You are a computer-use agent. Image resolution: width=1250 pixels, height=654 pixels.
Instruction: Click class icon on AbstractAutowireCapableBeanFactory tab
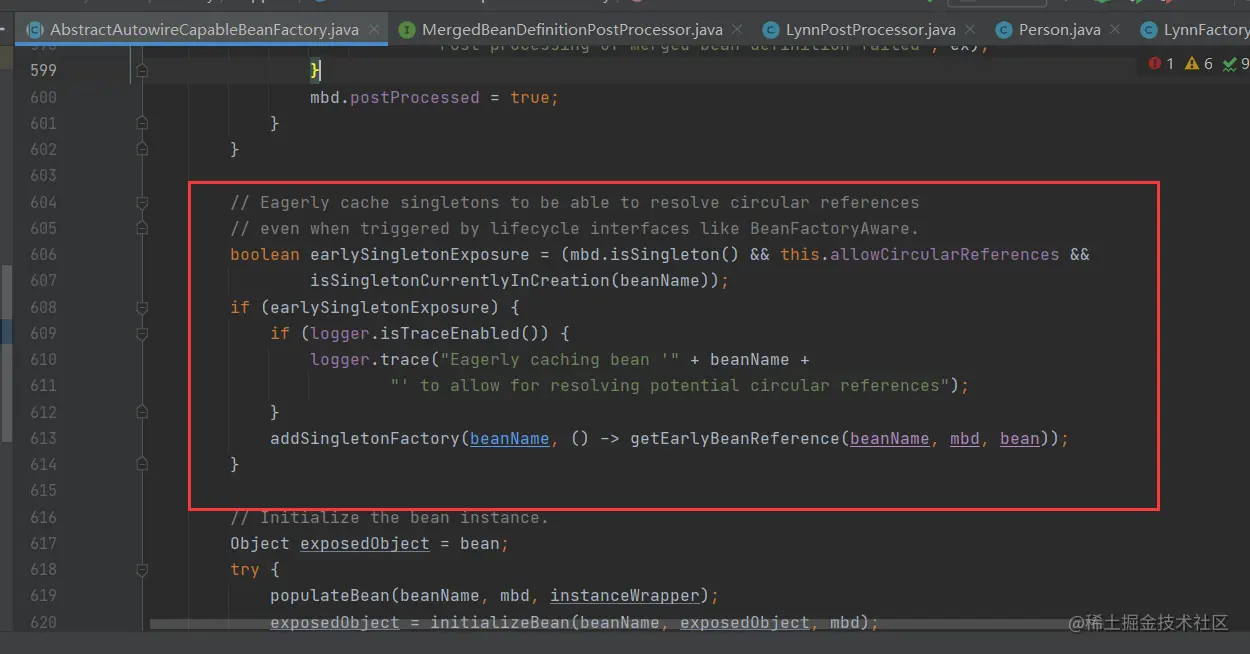tap(35, 30)
